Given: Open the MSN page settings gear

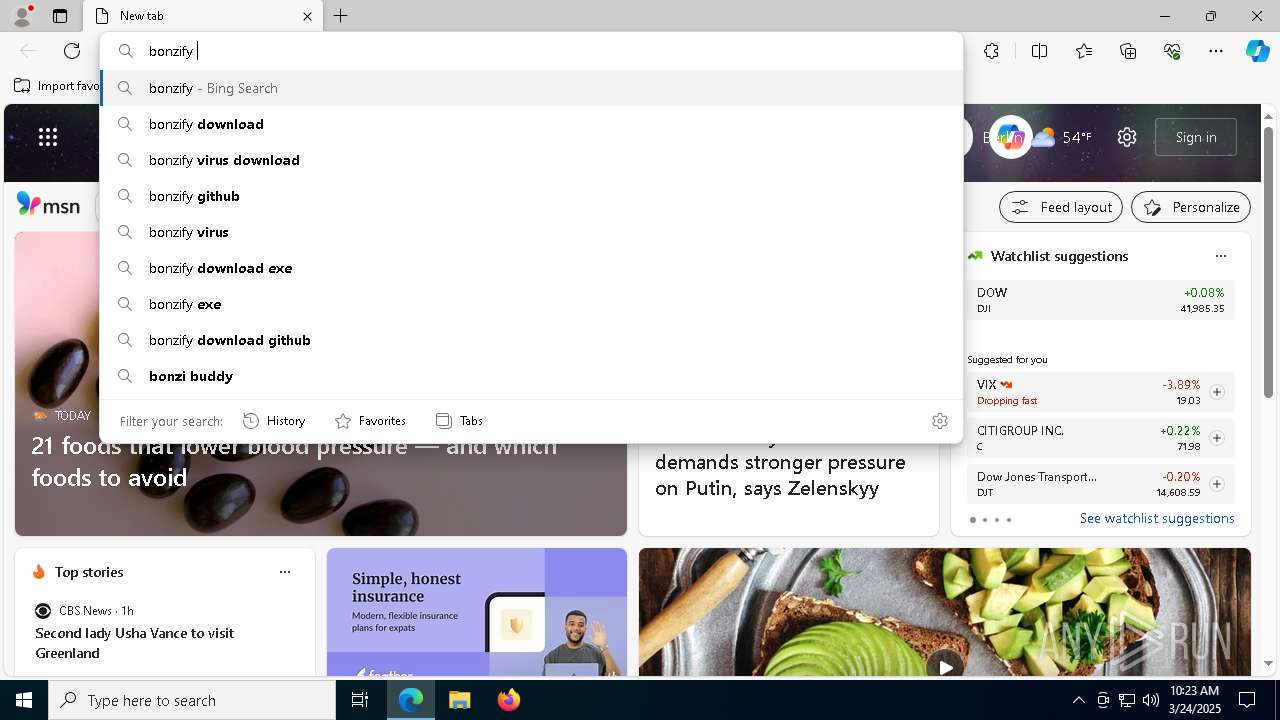Looking at the screenshot, I should tap(1127, 137).
